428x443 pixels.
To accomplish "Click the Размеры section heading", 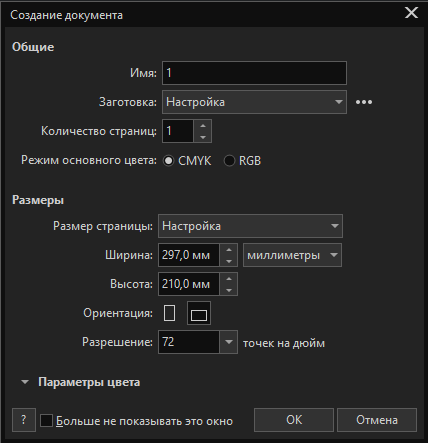I will 38,200.
